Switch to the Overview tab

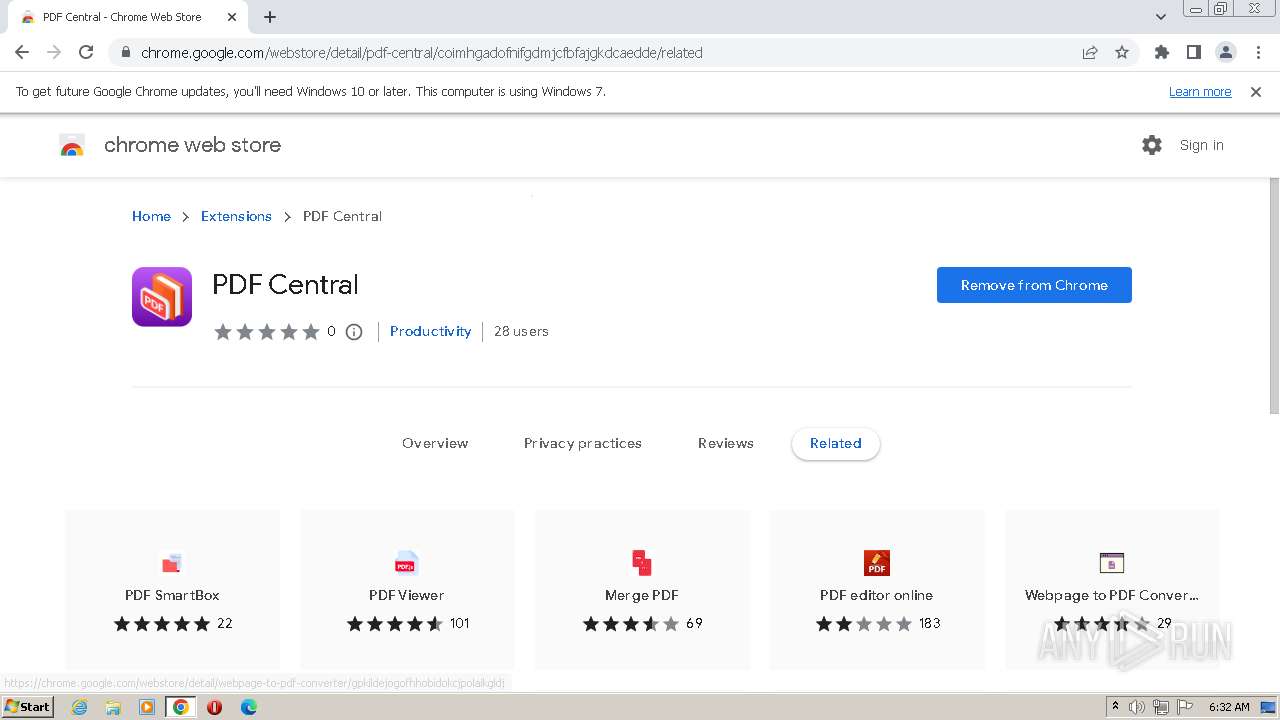435,443
